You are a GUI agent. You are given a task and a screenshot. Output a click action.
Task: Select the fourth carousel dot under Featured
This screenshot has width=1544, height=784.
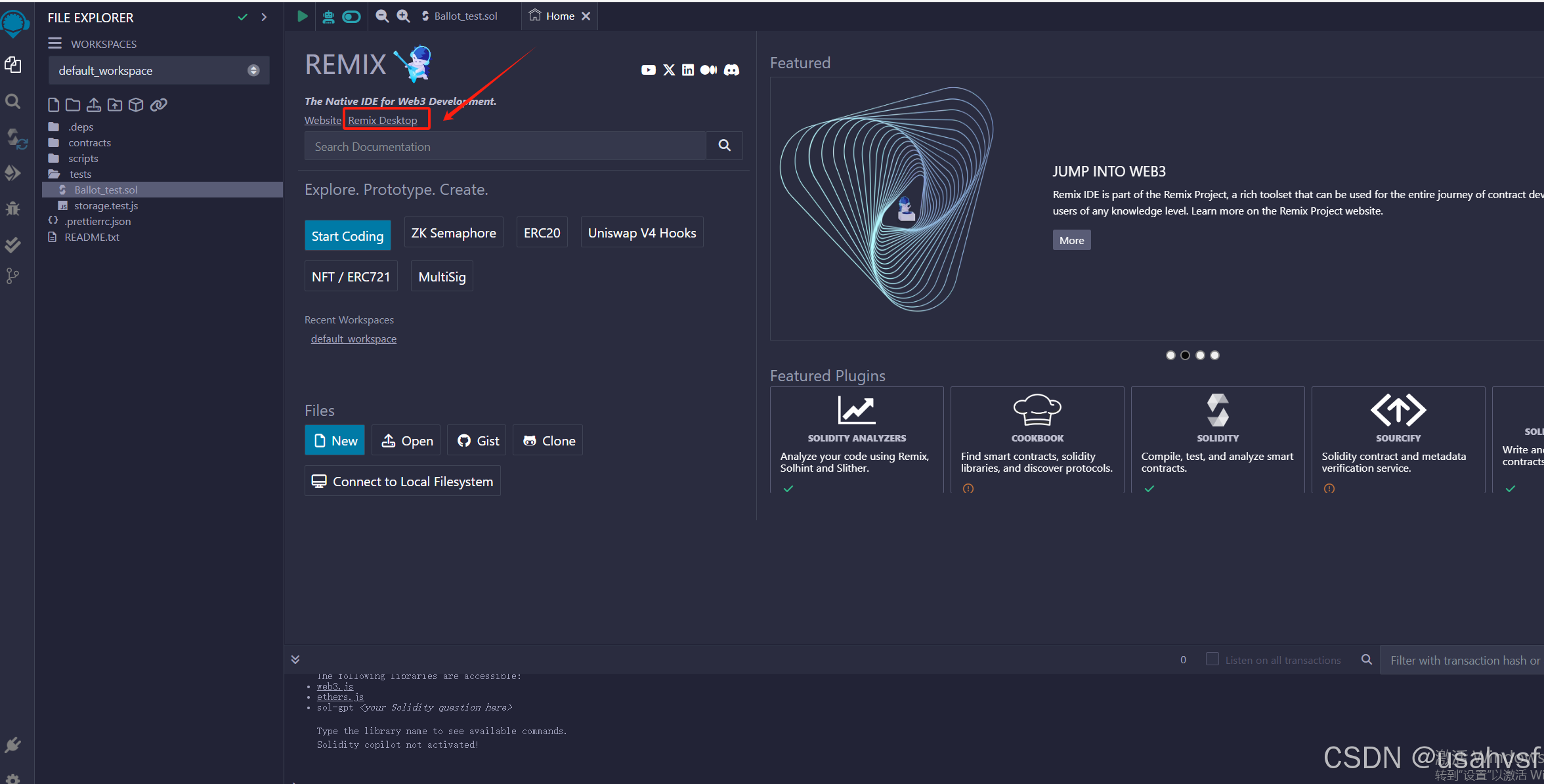click(x=1214, y=355)
